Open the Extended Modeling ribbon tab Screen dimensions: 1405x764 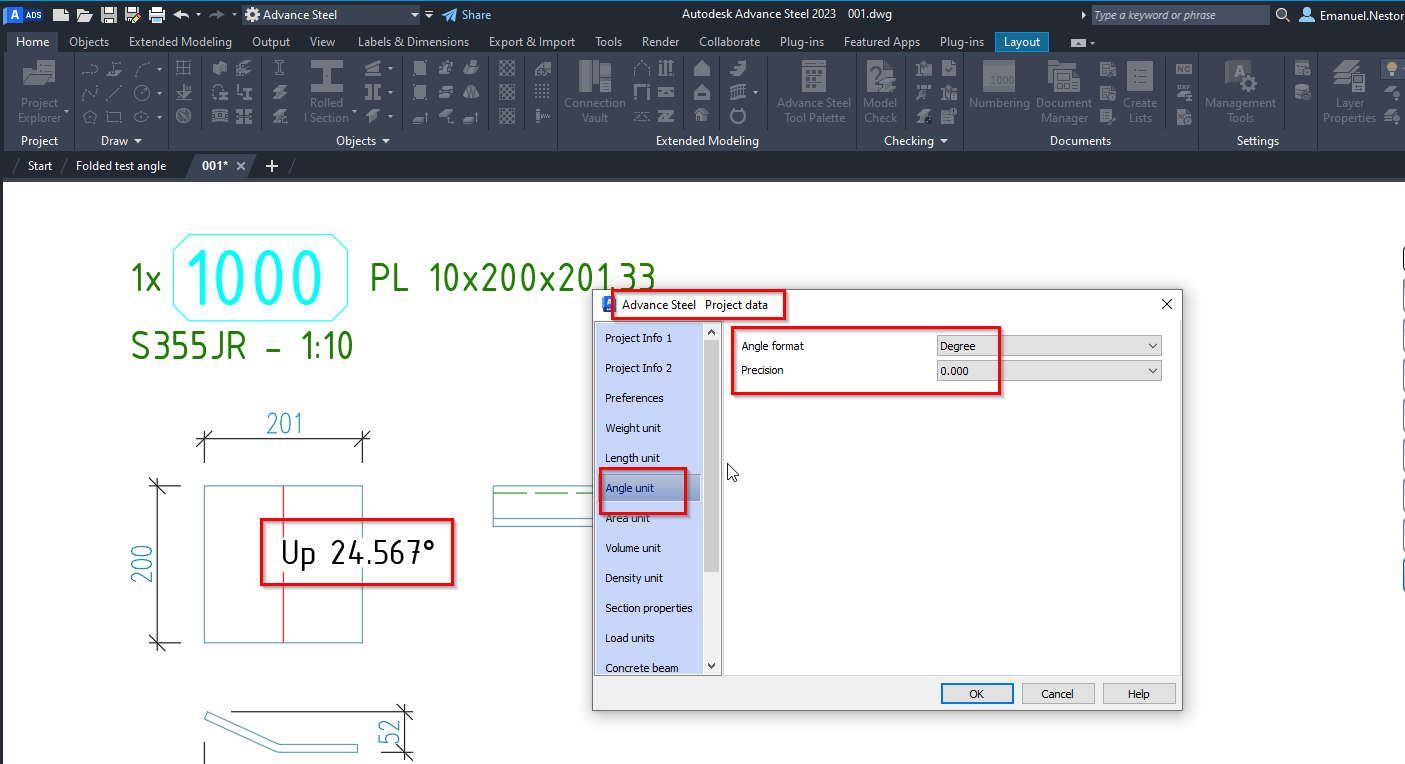pos(180,42)
